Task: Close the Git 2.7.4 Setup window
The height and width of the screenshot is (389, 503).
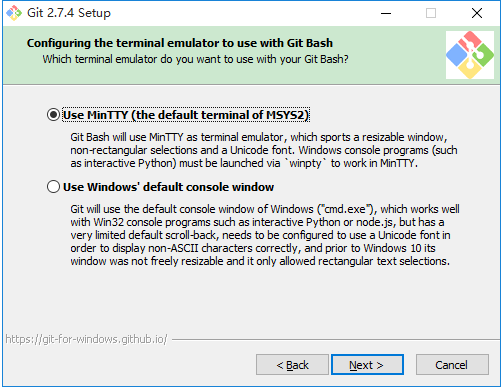Action: coord(477,13)
